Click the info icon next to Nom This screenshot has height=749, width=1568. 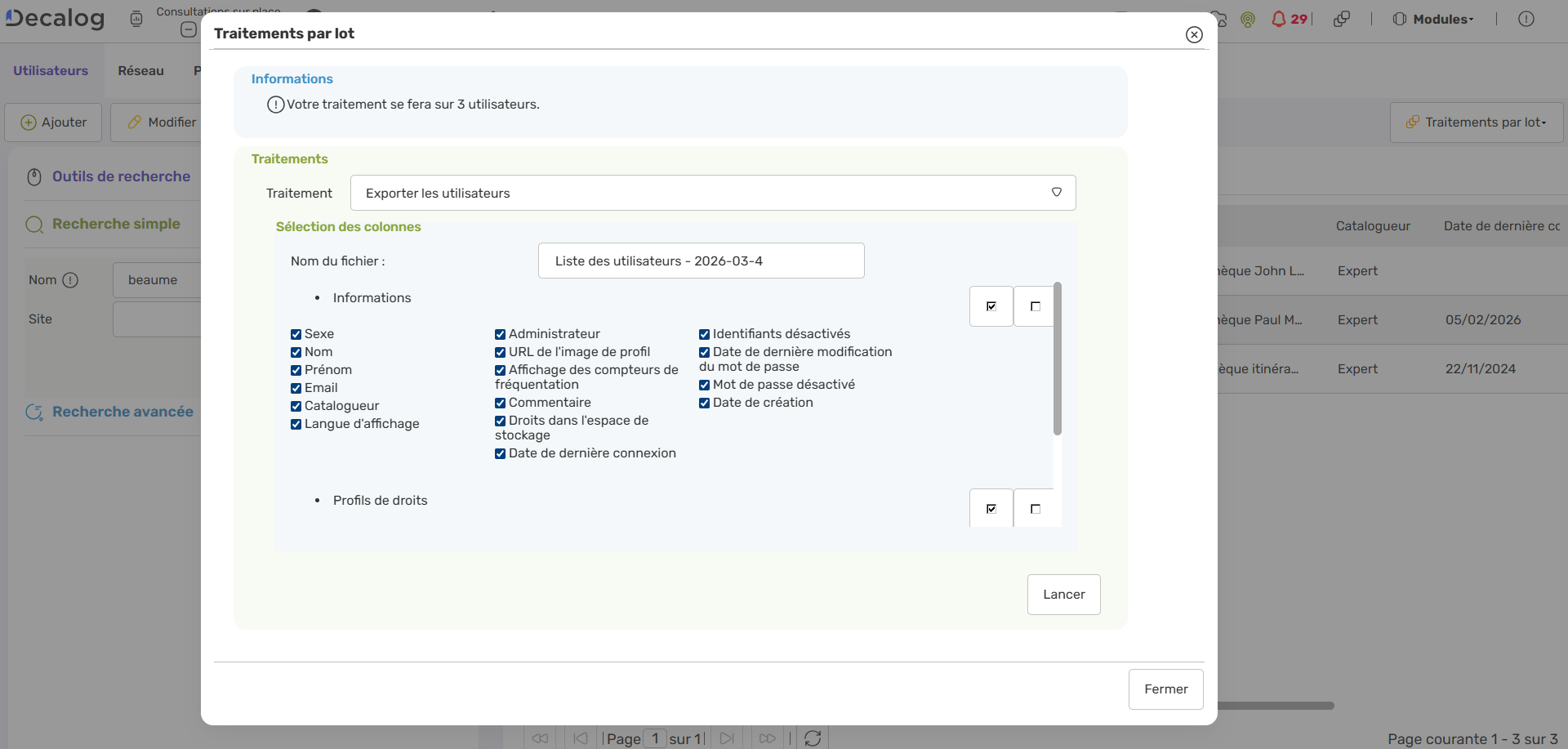coord(71,280)
